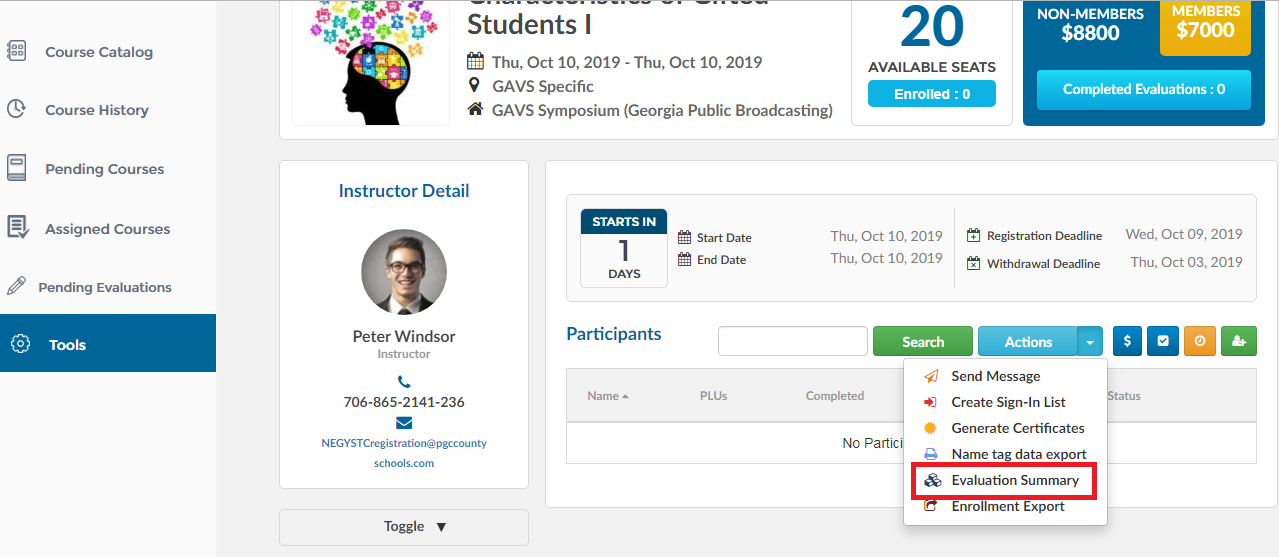Expand the Toggle panel control
This screenshot has height=558, width=1279.
pyautogui.click(x=404, y=527)
